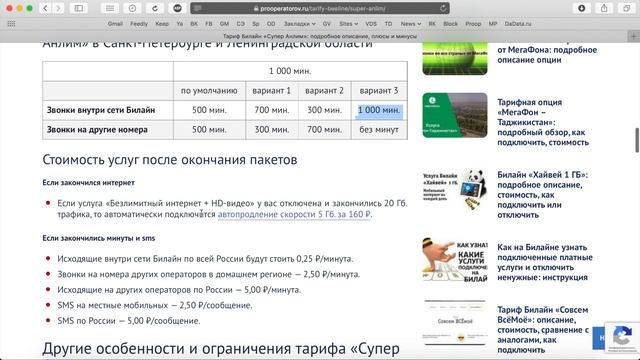Viewport: 640px width, 360px height.
Task: Open the DaData.ru bookmark
Action: 518,24
